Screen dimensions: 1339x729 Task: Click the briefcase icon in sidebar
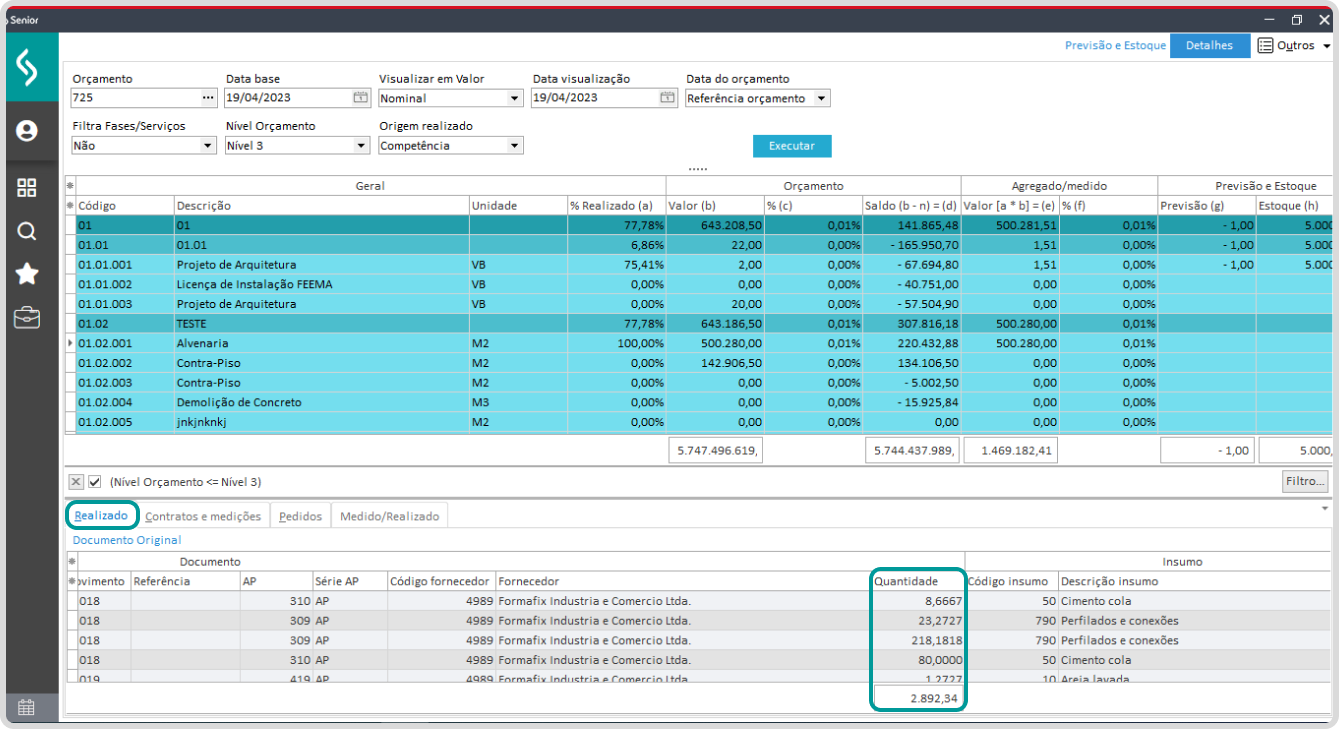(x=27, y=318)
